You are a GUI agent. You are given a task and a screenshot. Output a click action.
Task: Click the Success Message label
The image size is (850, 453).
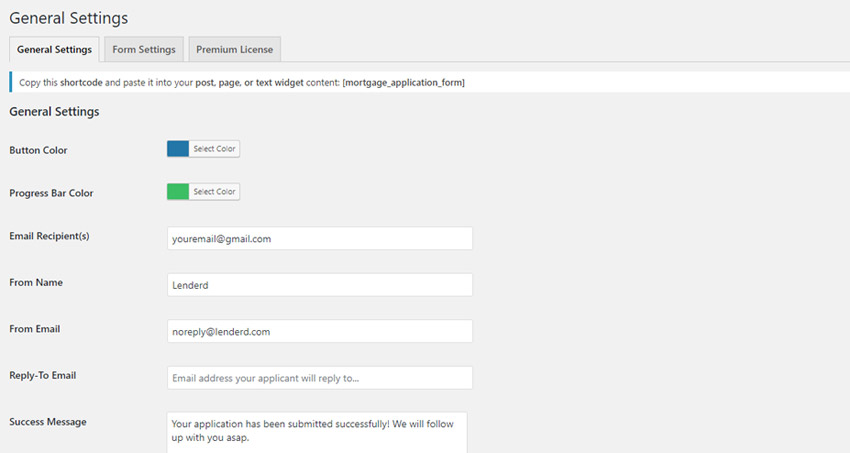point(47,422)
